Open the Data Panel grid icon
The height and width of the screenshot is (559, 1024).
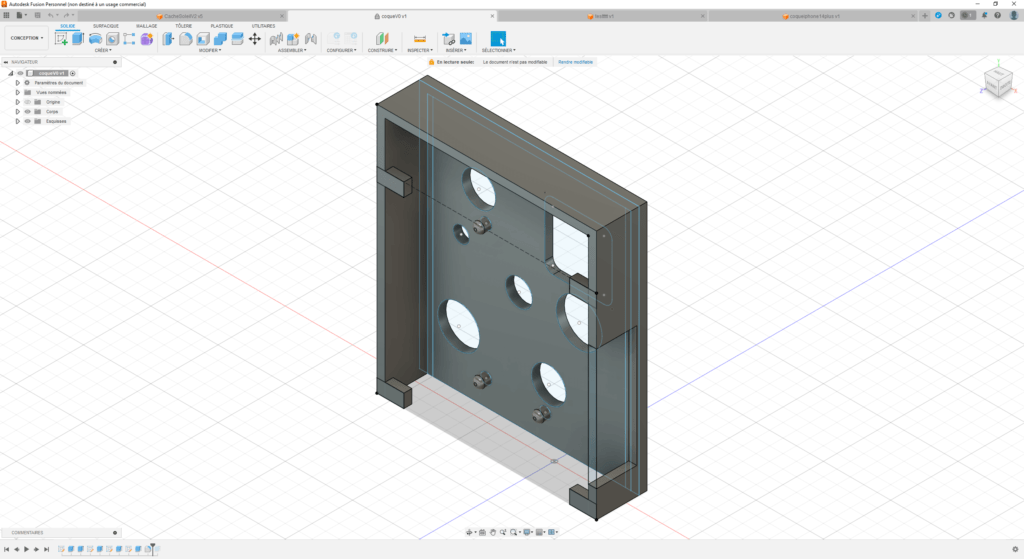click(7, 15)
